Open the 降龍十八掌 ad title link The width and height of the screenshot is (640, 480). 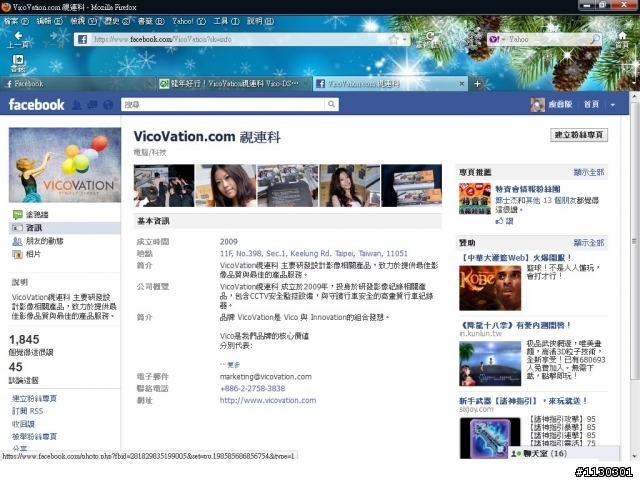(x=515, y=325)
